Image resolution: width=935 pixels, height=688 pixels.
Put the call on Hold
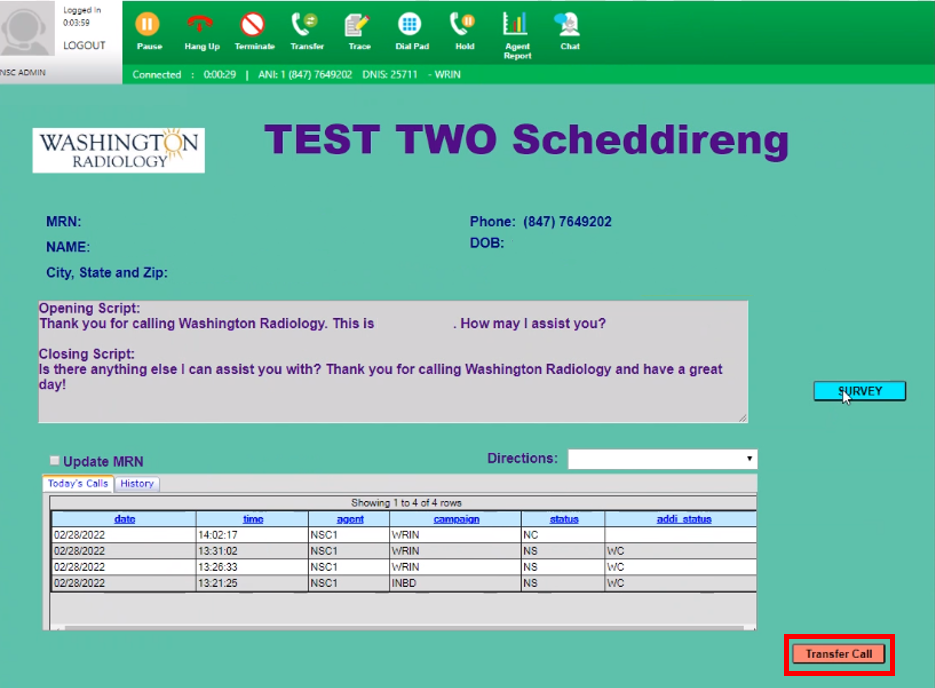463,31
